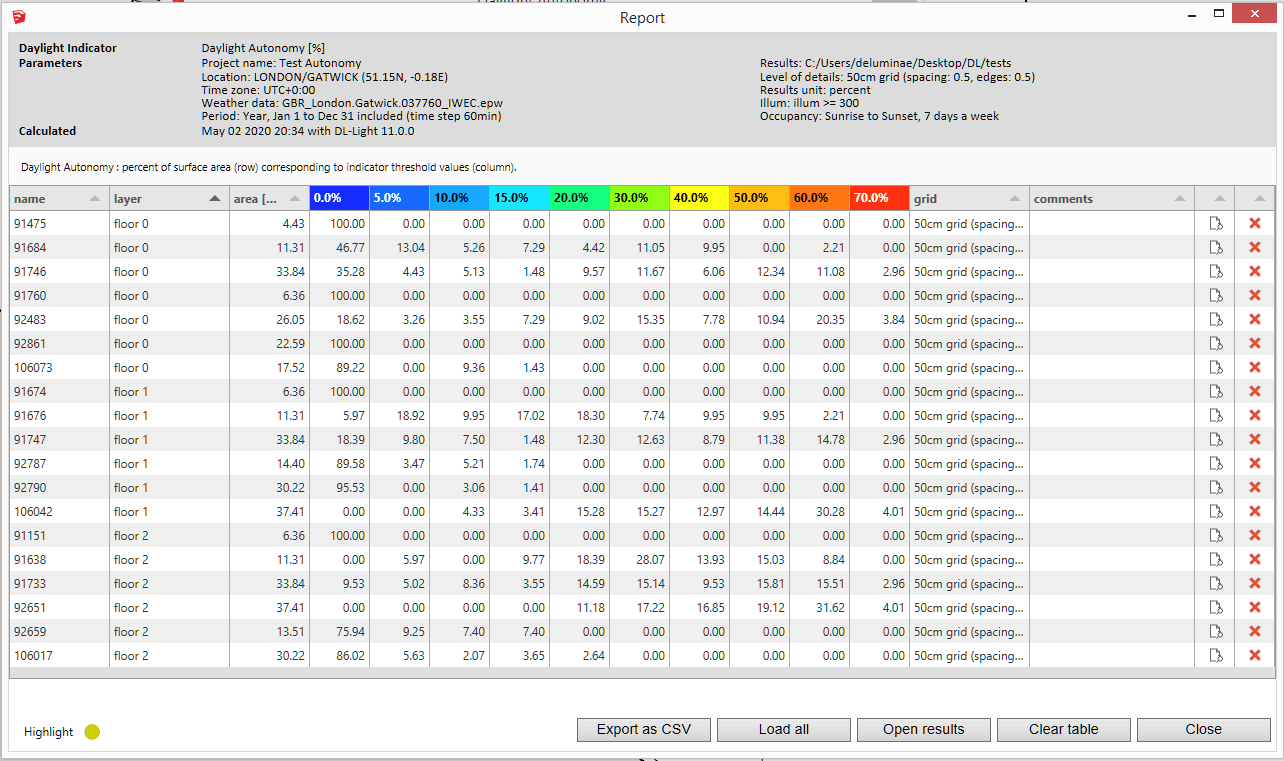The height and width of the screenshot is (761, 1284).
Task: Delete row 92659 with its red X
Action: click(x=1255, y=631)
